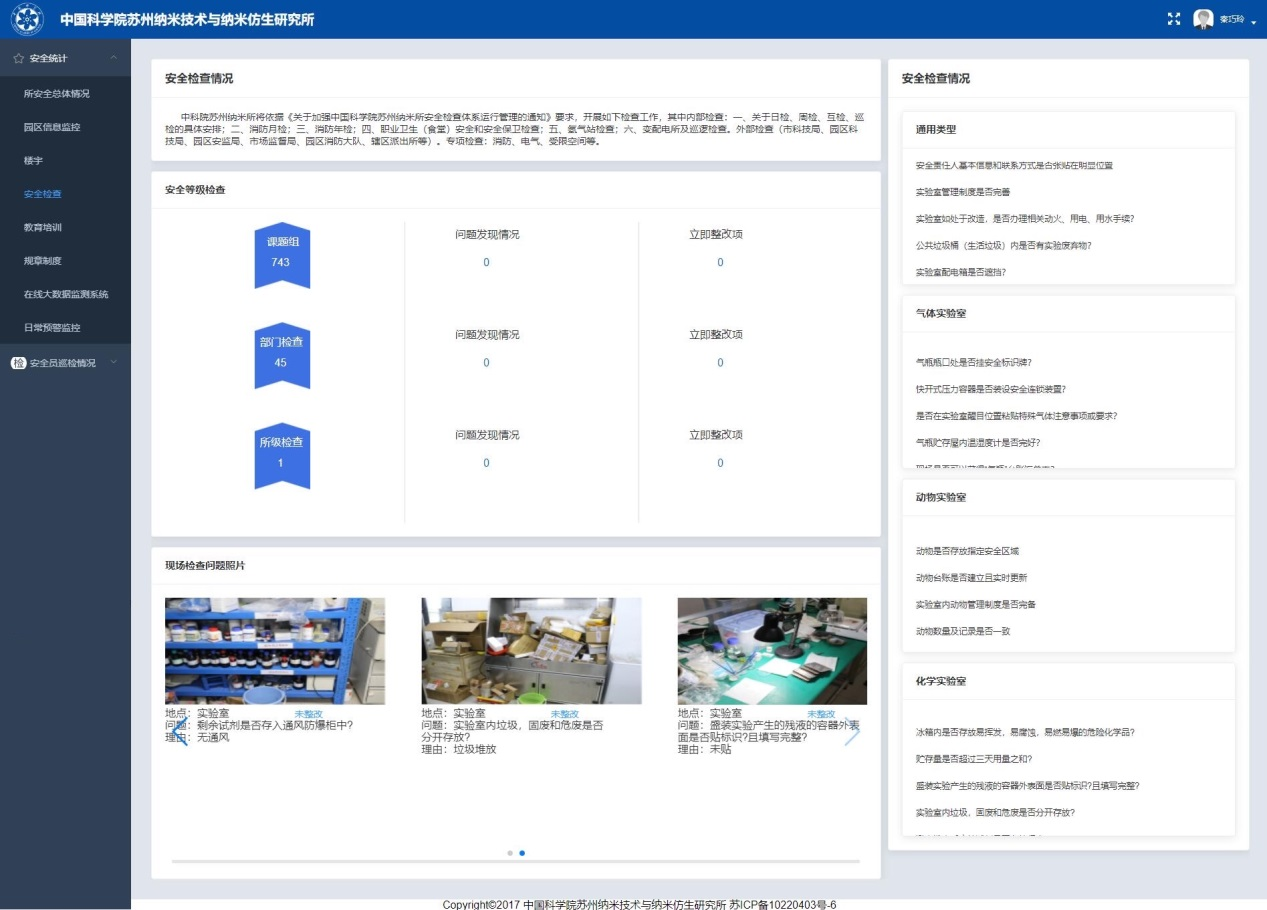
Task: Open the user account dropdown arrow
Action: (x=1253, y=22)
